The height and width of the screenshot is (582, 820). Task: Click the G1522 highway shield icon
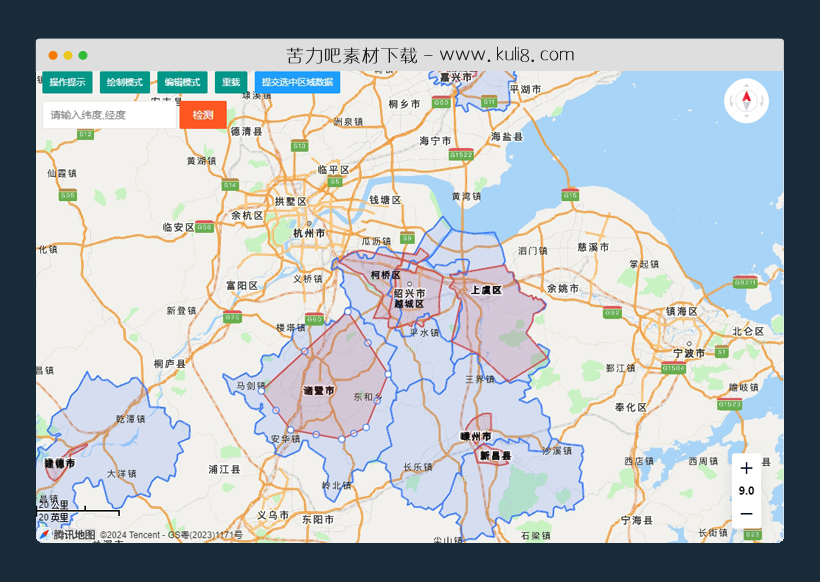pos(461,155)
